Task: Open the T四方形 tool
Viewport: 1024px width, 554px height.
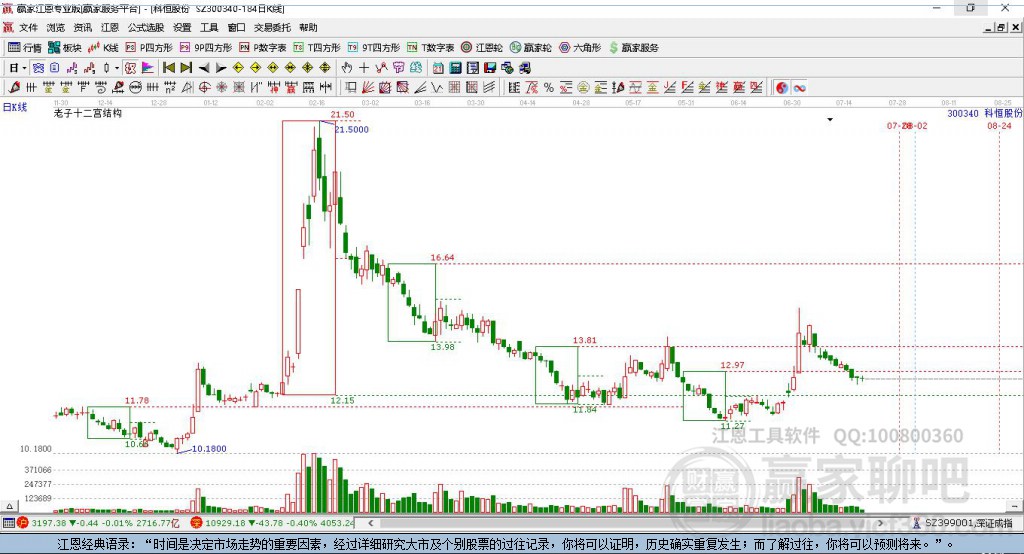Action: coord(317,48)
